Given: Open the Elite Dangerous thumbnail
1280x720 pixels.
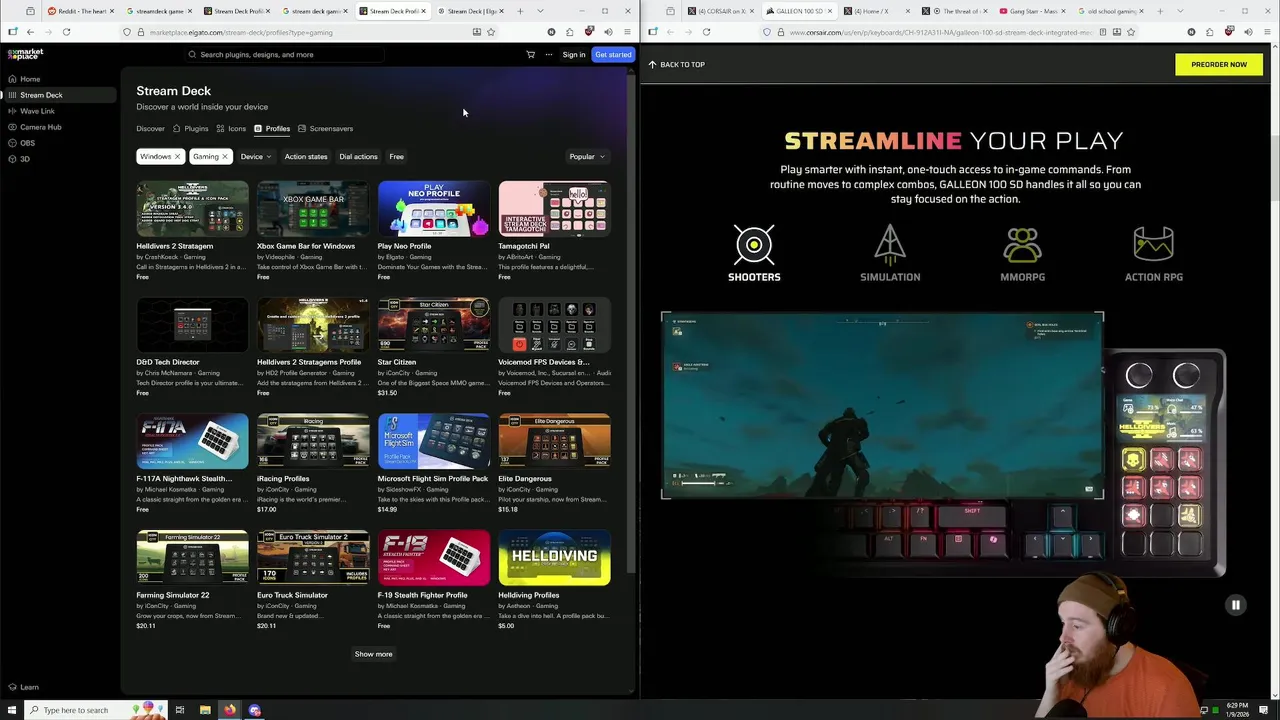Looking at the screenshot, I should [554, 441].
